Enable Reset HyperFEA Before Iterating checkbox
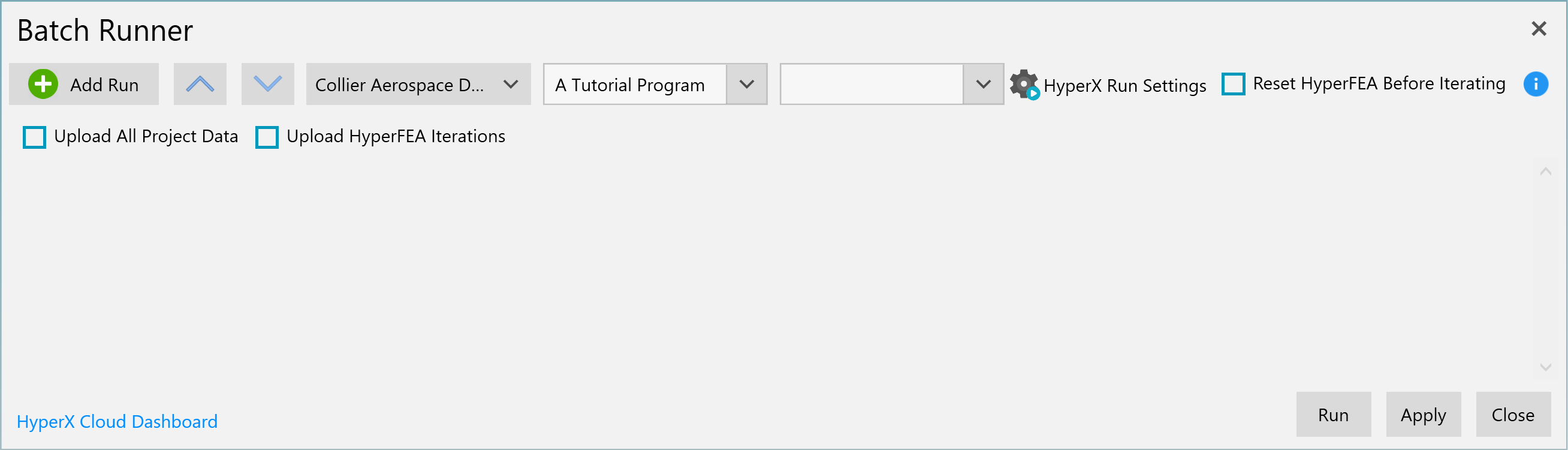 click(x=1233, y=84)
